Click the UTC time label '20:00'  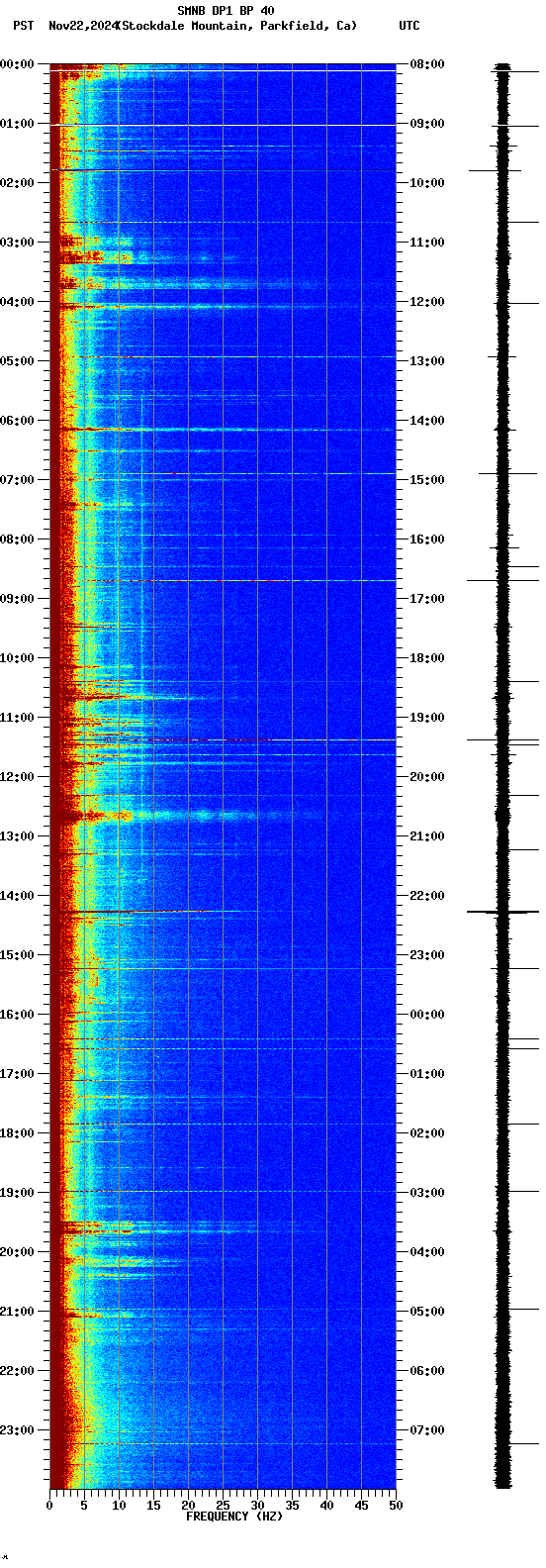[x=427, y=777]
